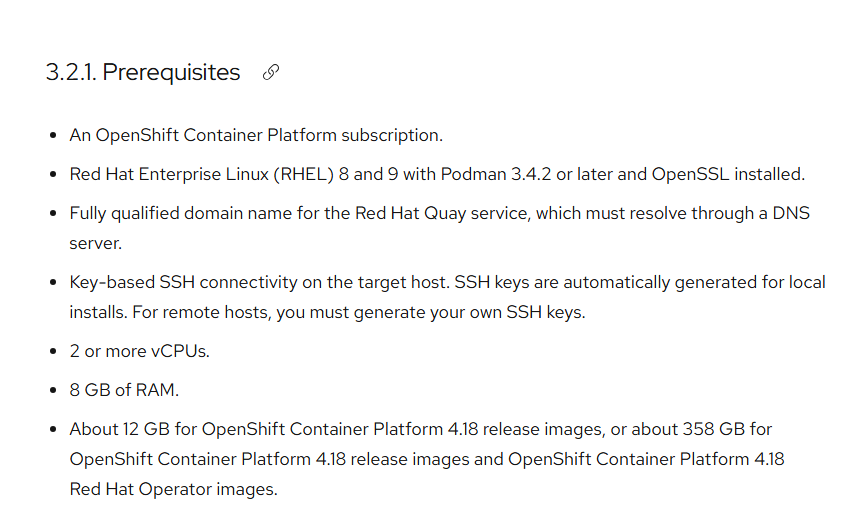This screenshot has height=508, width=846.
Task: Click the "2 or more vCPUs." item
Action: pos(139,351)
